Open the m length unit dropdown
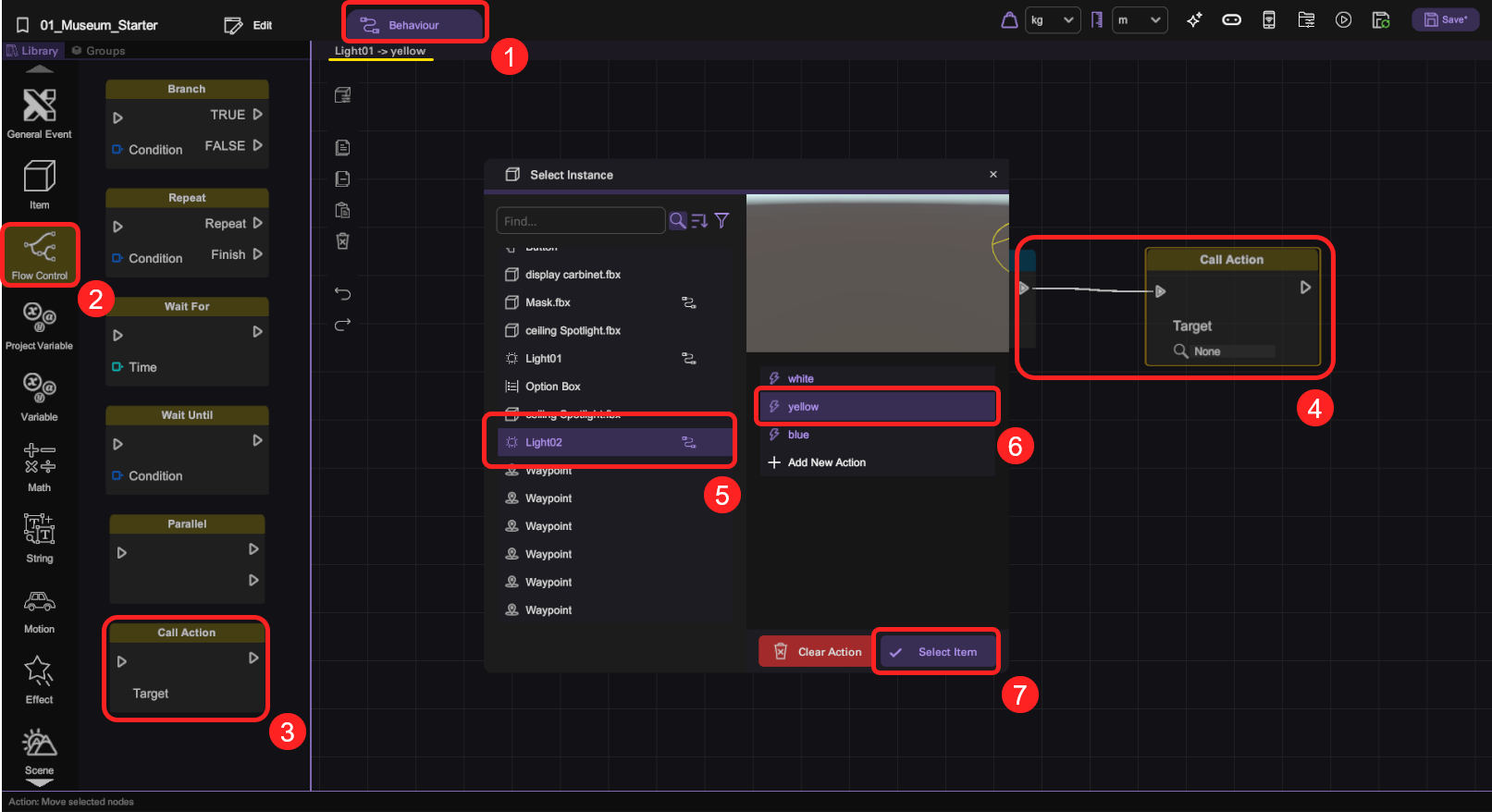The image size is (1492, 812). [1139, 20]
